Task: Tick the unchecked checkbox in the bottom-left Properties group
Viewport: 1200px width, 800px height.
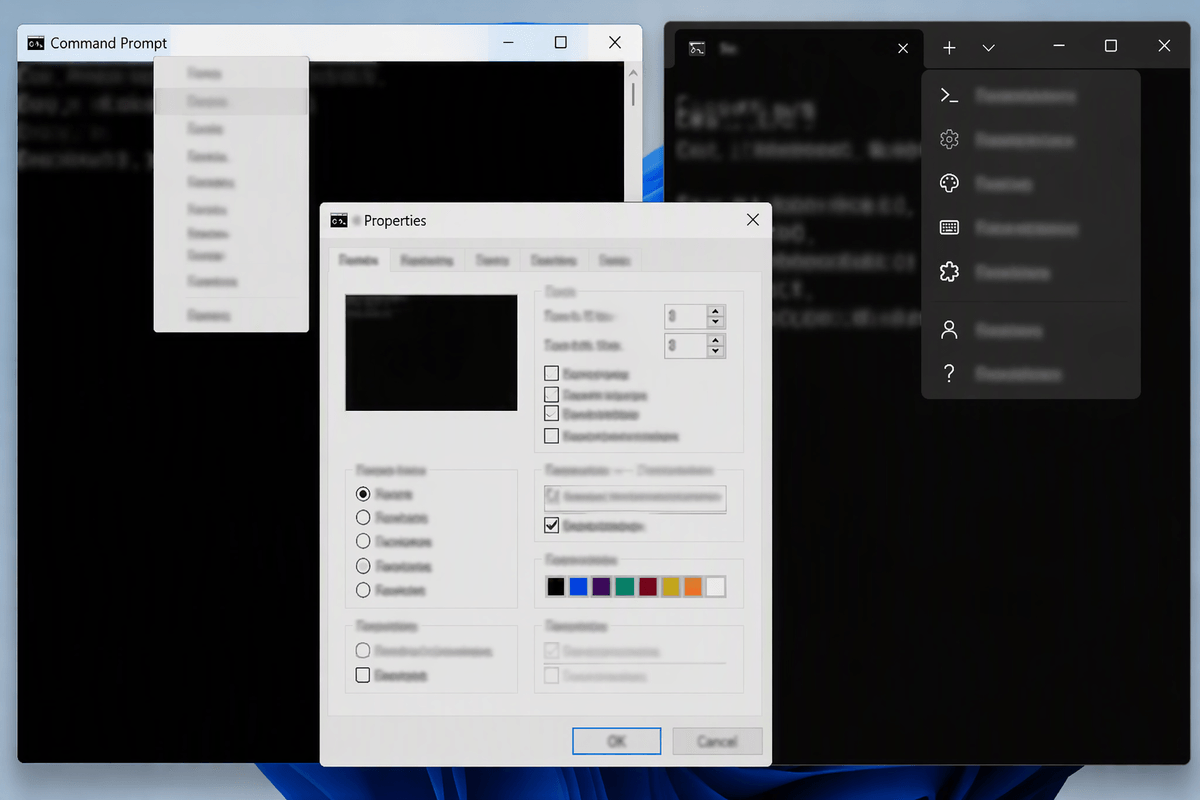Action: (x=363, y=676)
